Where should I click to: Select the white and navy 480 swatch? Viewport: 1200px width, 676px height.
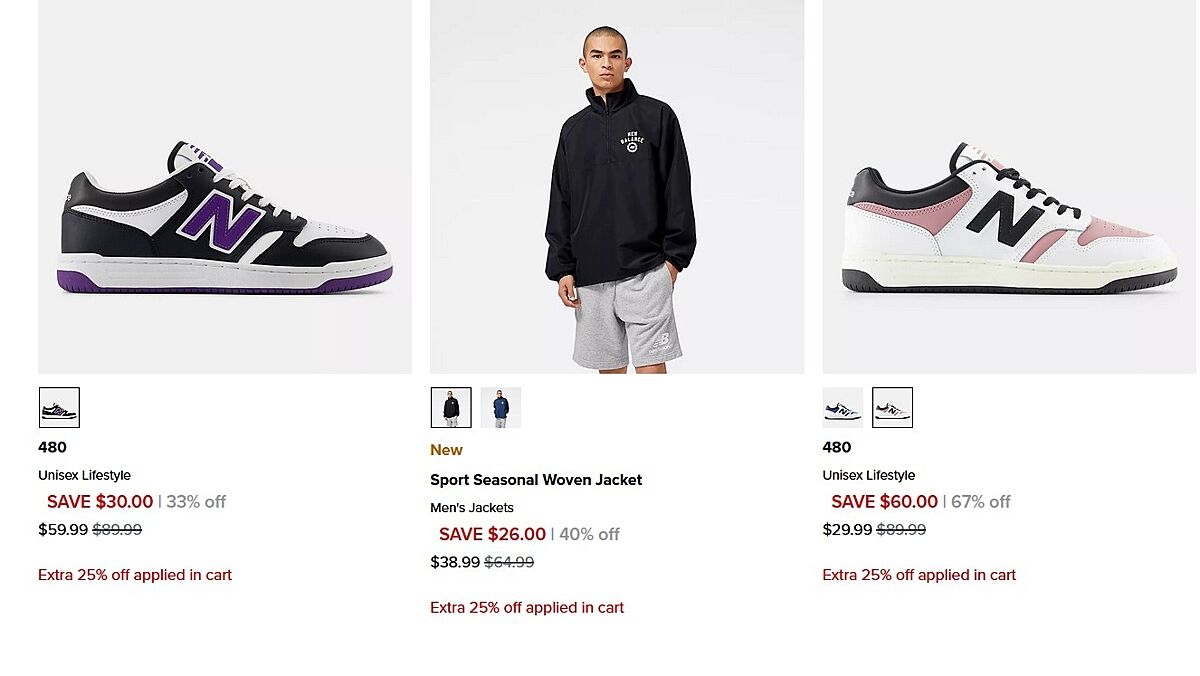[x=843, y=408]
